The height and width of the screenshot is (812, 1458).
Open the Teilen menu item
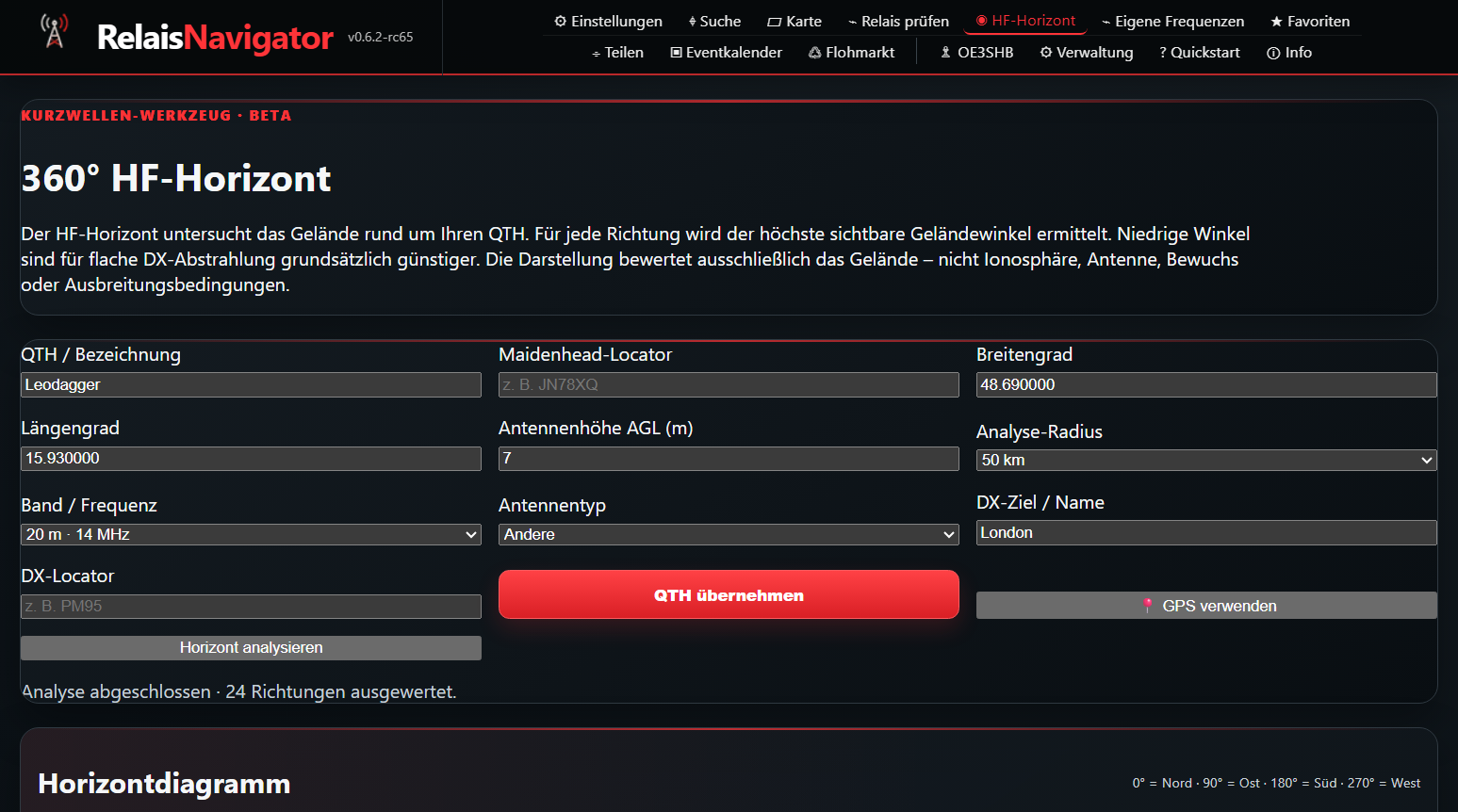coord(617,53)
